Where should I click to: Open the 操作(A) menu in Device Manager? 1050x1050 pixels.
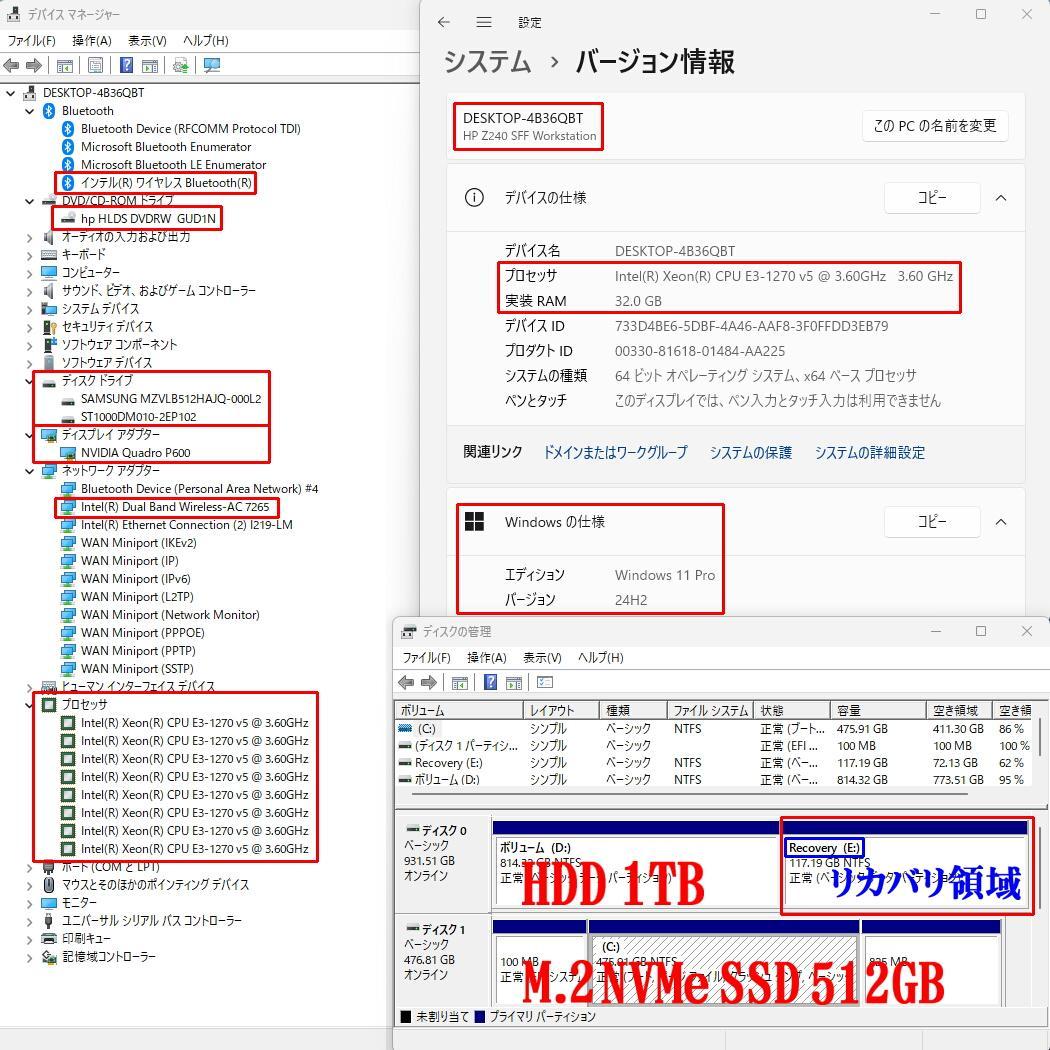[x=91, y=41]
